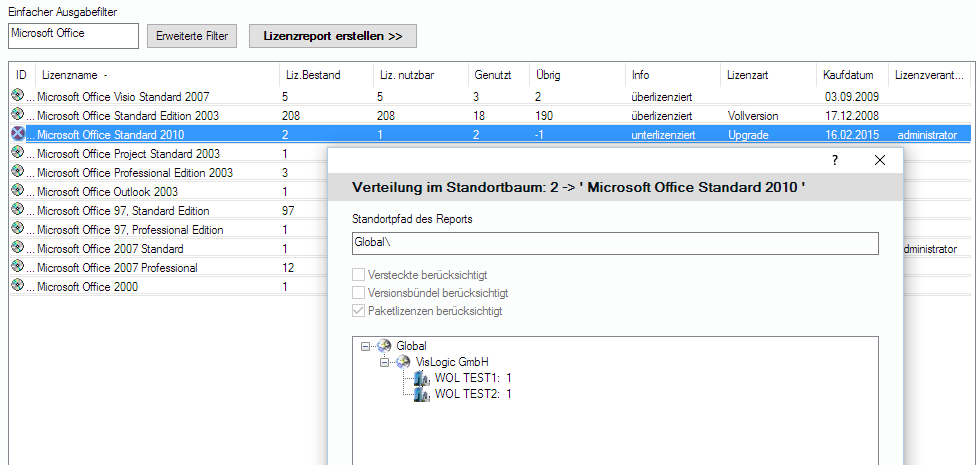Click Lizenzreport erstellen >> button

click(333, 36)
